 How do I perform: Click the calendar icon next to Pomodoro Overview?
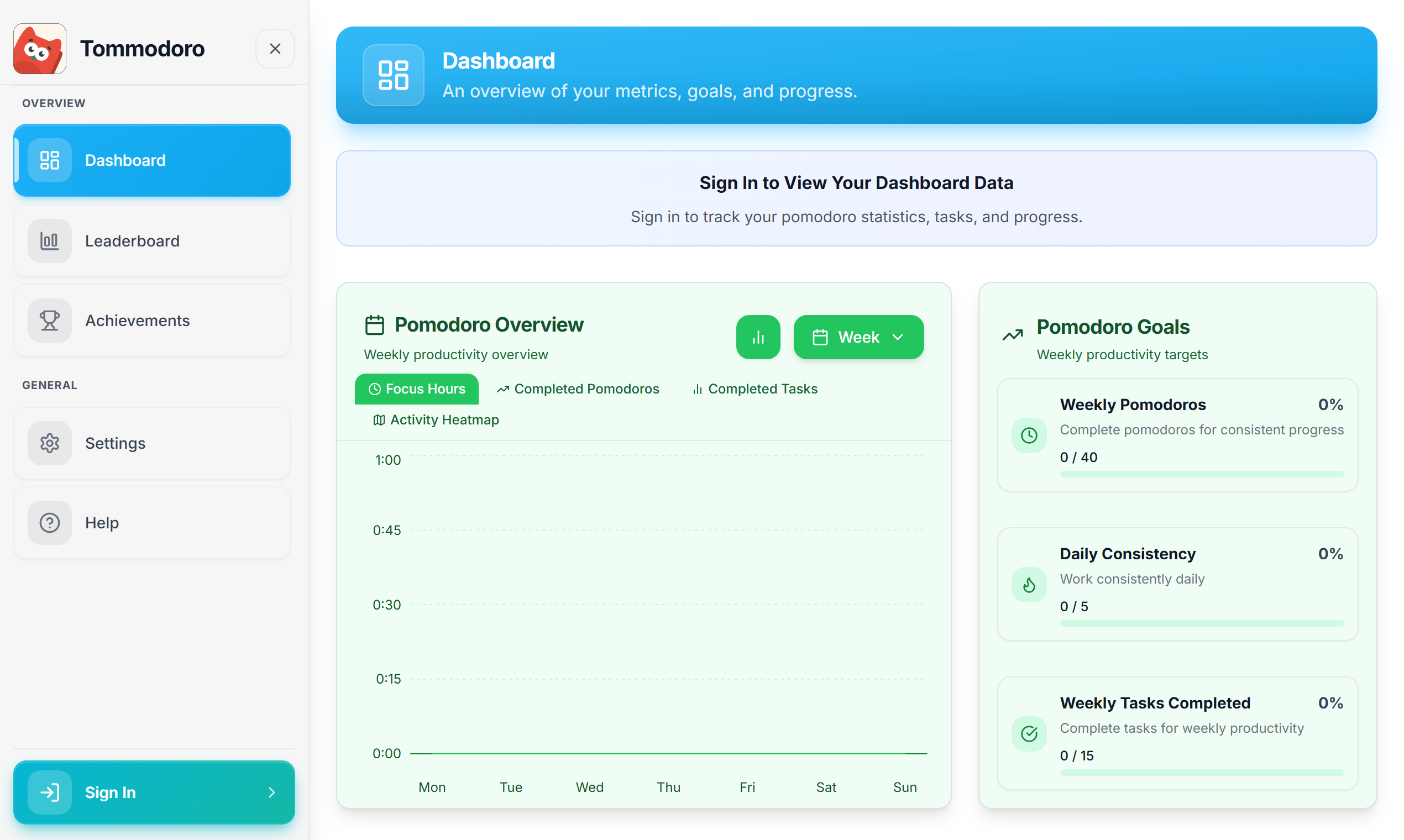[x=374, y=324]
